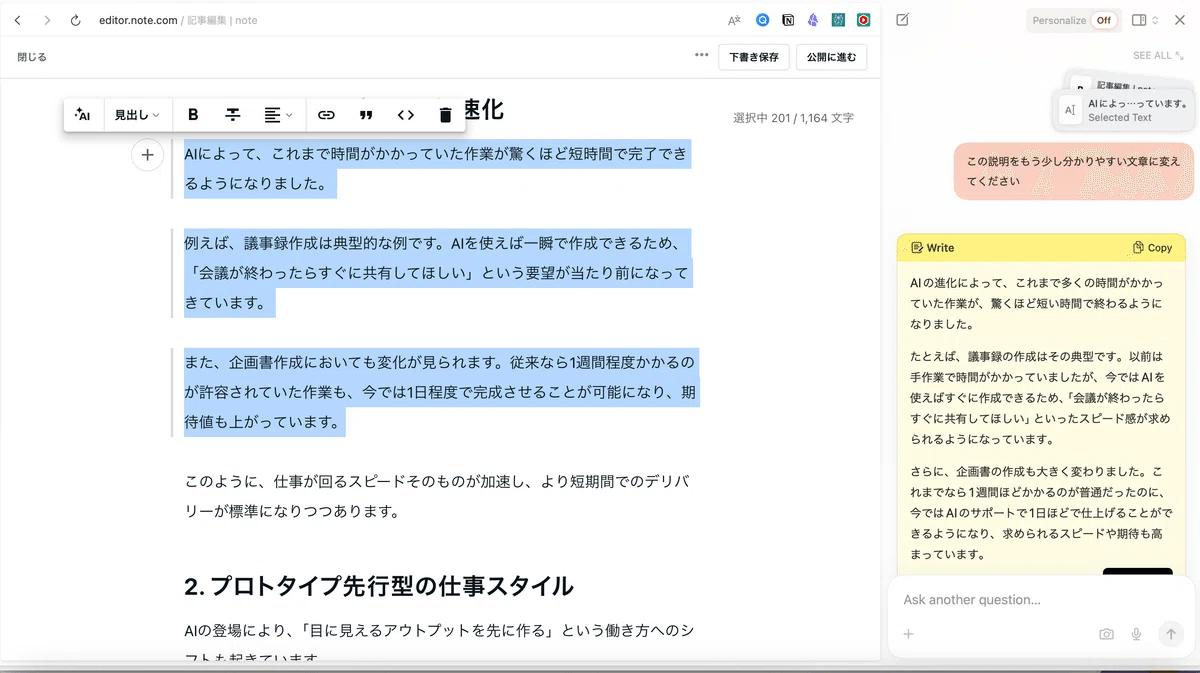Apply strikethrough to selected text

point(233,115)
